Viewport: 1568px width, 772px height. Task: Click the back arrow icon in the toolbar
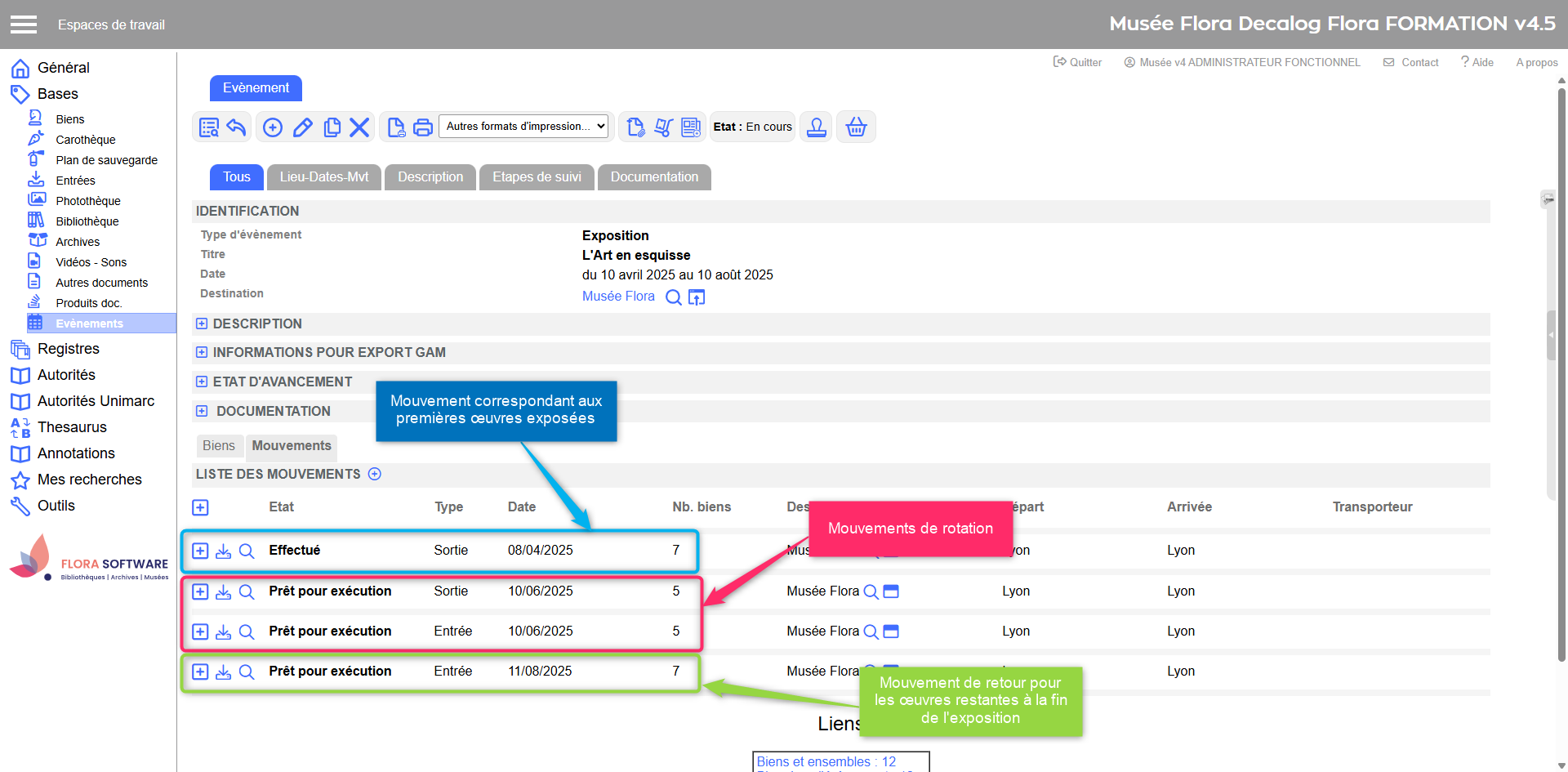click(237, 127)
